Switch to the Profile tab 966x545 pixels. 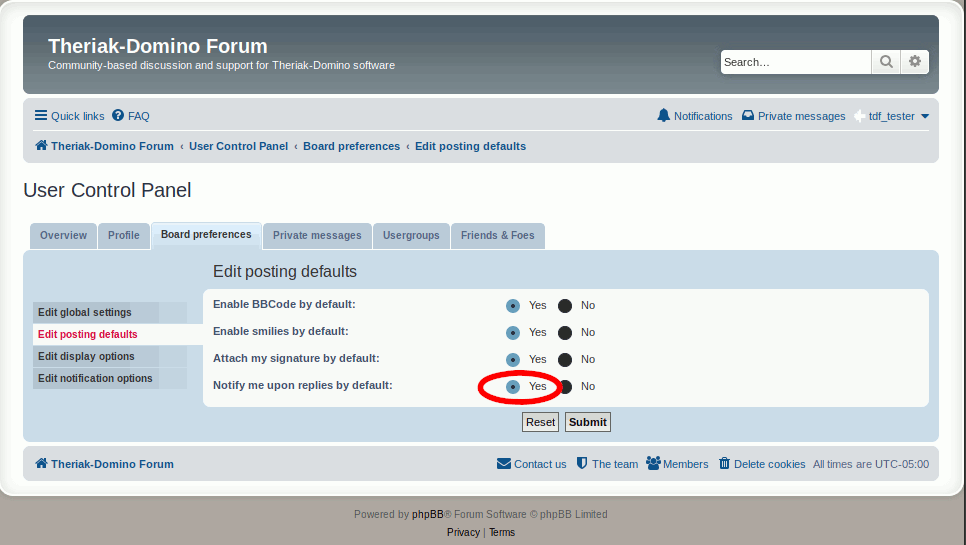[x=124, y=236]
